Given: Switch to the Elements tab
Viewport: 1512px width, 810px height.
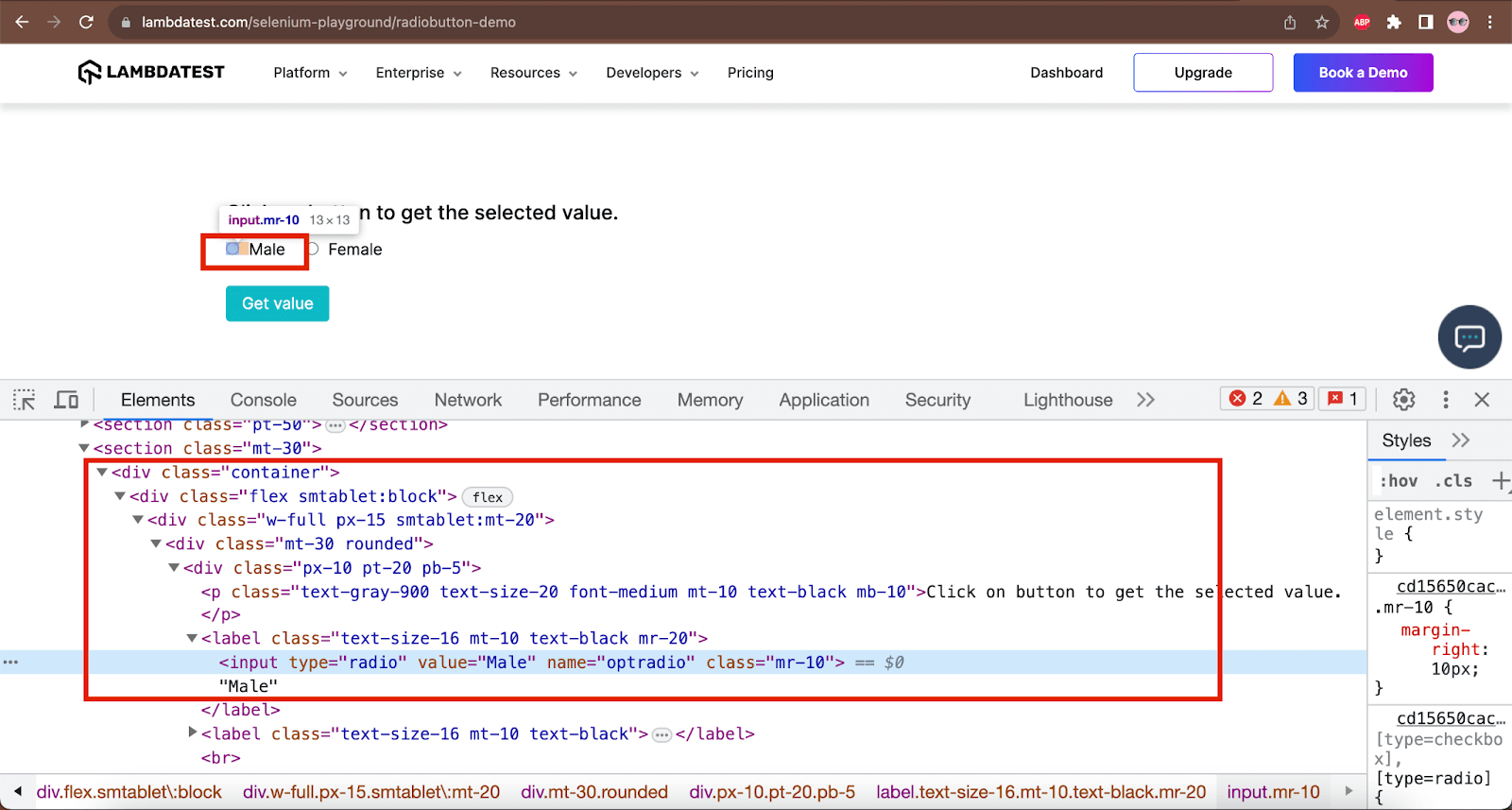Looking at the screenshot, I should tap(158, 400).
